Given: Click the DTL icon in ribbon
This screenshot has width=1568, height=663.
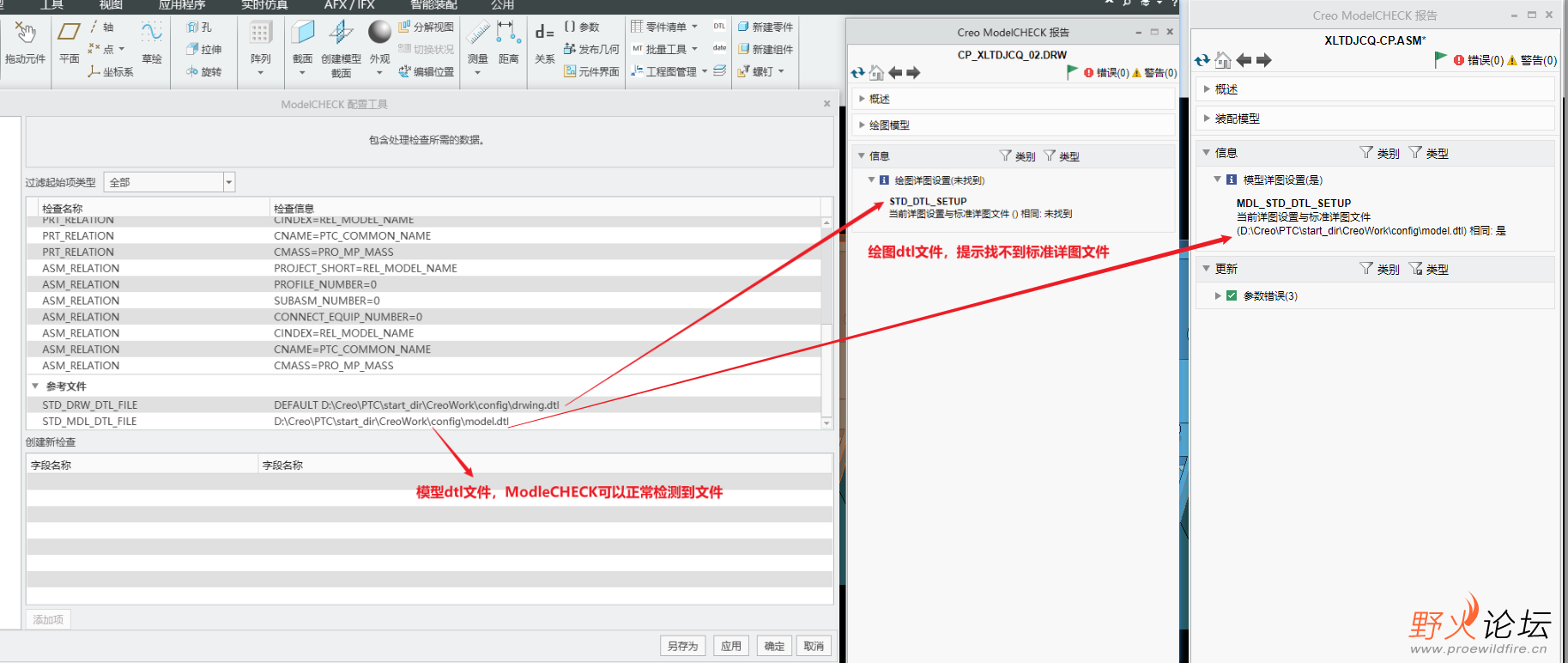Looking at the screenshot, I should pos(719,27).
